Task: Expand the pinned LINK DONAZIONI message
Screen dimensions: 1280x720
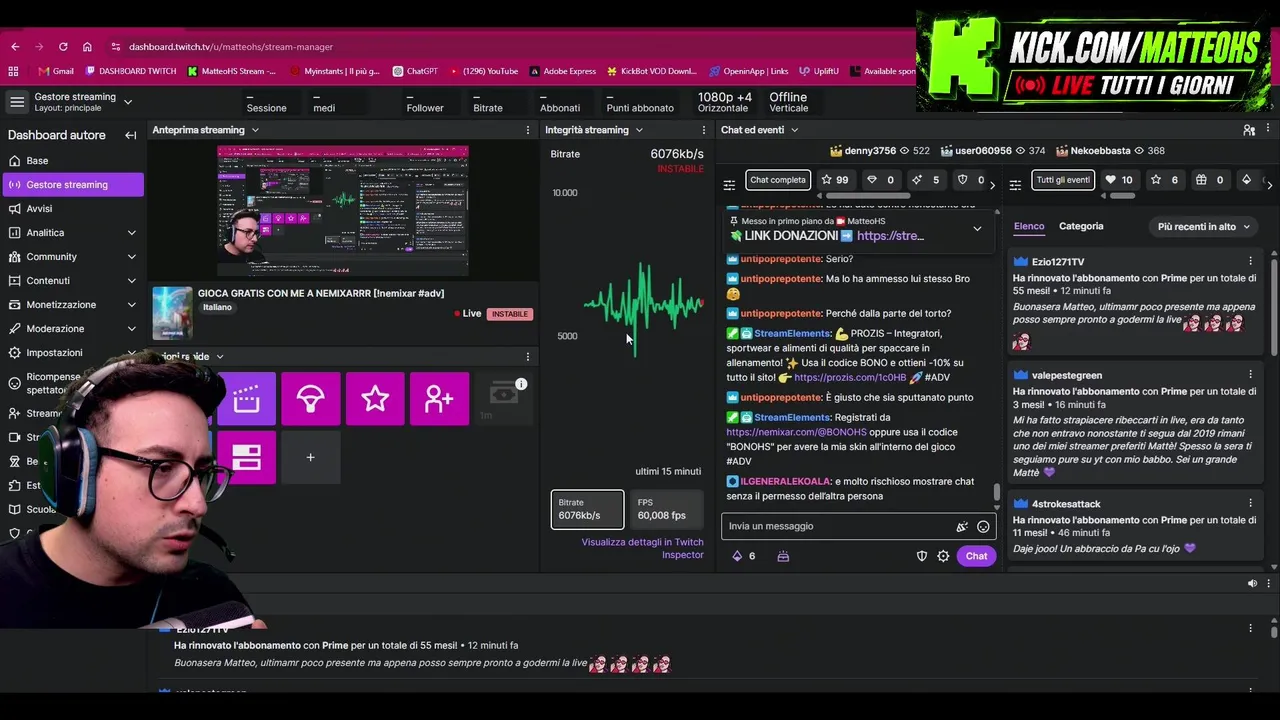Action: [x=977, y=228]
